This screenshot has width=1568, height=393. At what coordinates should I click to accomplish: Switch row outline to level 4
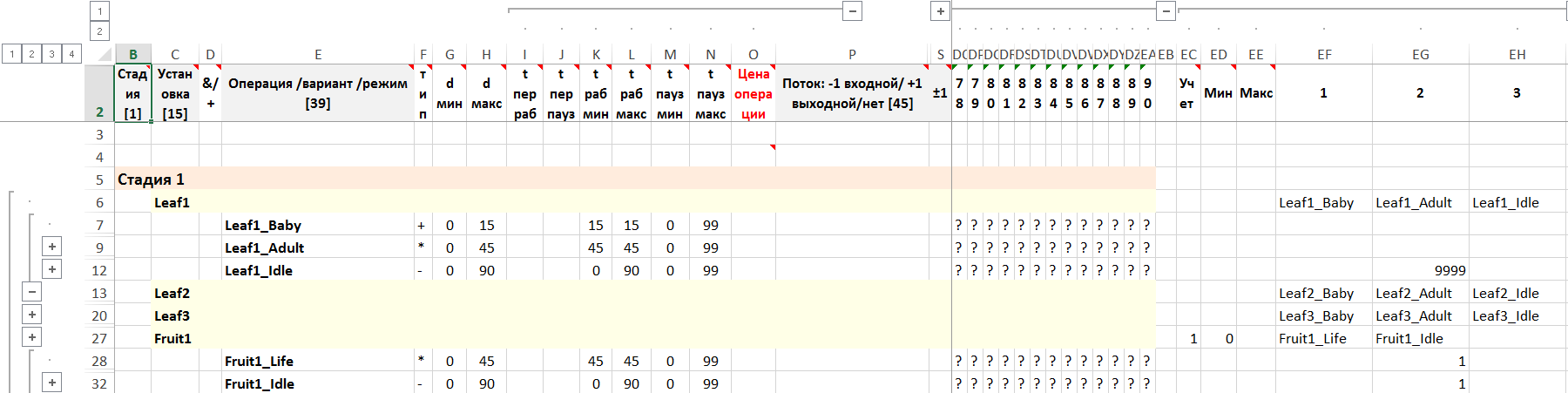71,54
